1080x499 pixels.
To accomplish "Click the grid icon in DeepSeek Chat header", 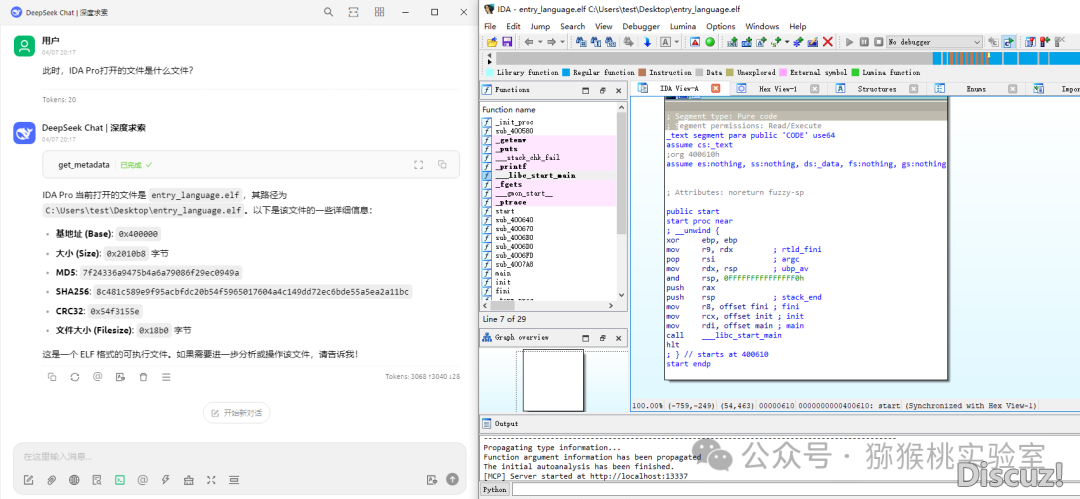I will coord(380,12).
